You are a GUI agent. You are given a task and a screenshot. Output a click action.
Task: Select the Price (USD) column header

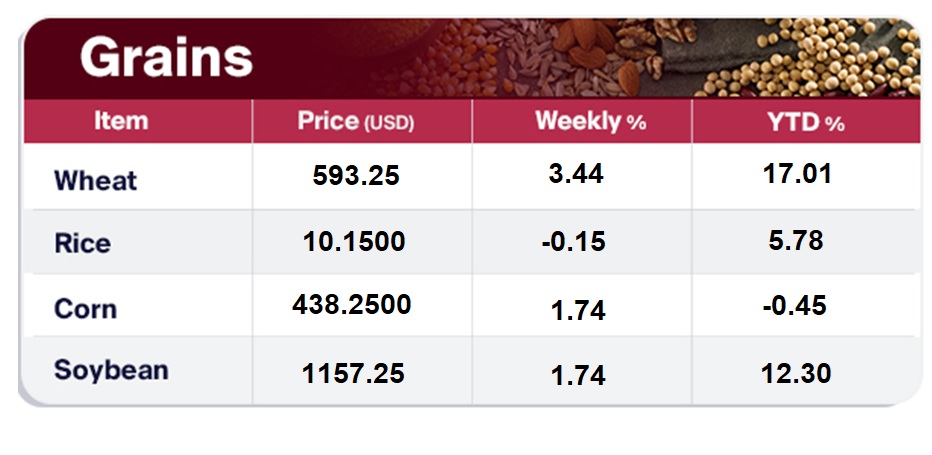[355, 122]
